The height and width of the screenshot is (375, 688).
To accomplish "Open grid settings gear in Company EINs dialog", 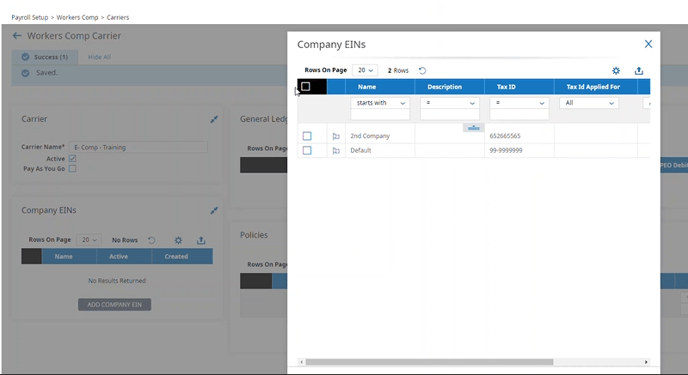I will [616, 71].
